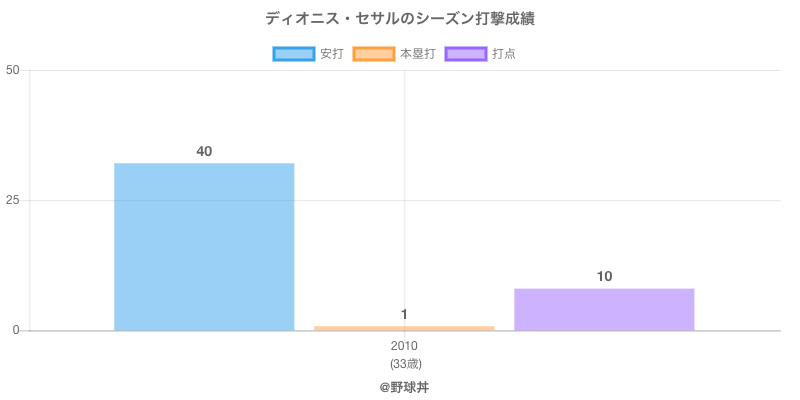Click the data label 40
The width and height of the screenshot is (800, 400).
204,151
